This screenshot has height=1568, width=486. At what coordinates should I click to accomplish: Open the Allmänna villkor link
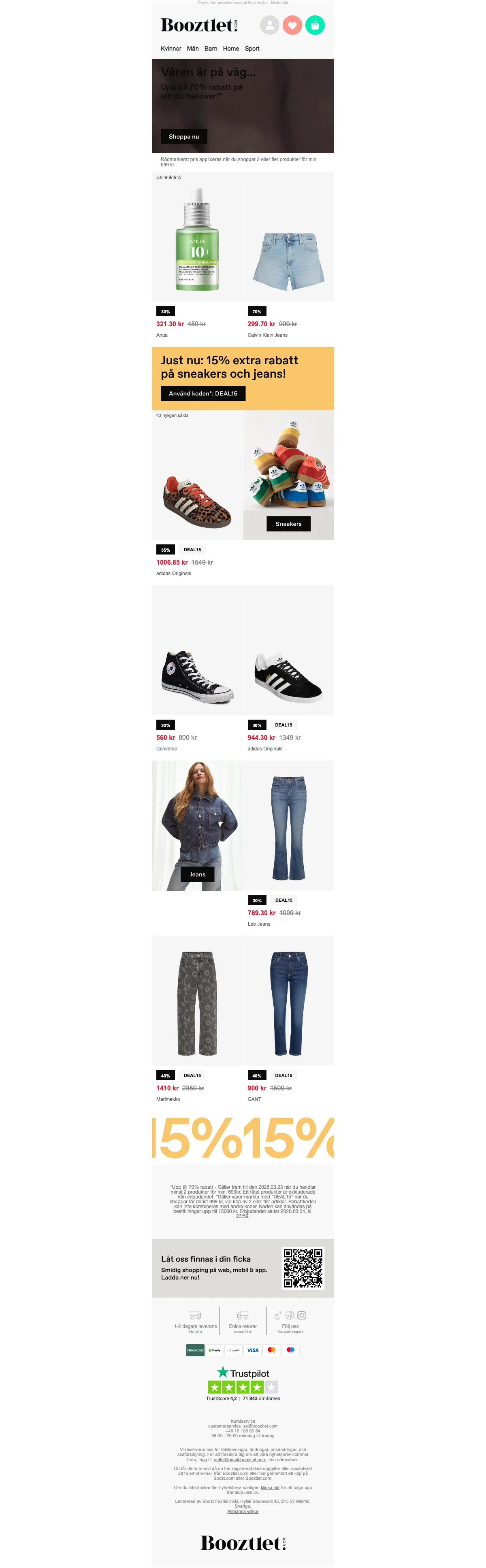(x=243, y=1511)
